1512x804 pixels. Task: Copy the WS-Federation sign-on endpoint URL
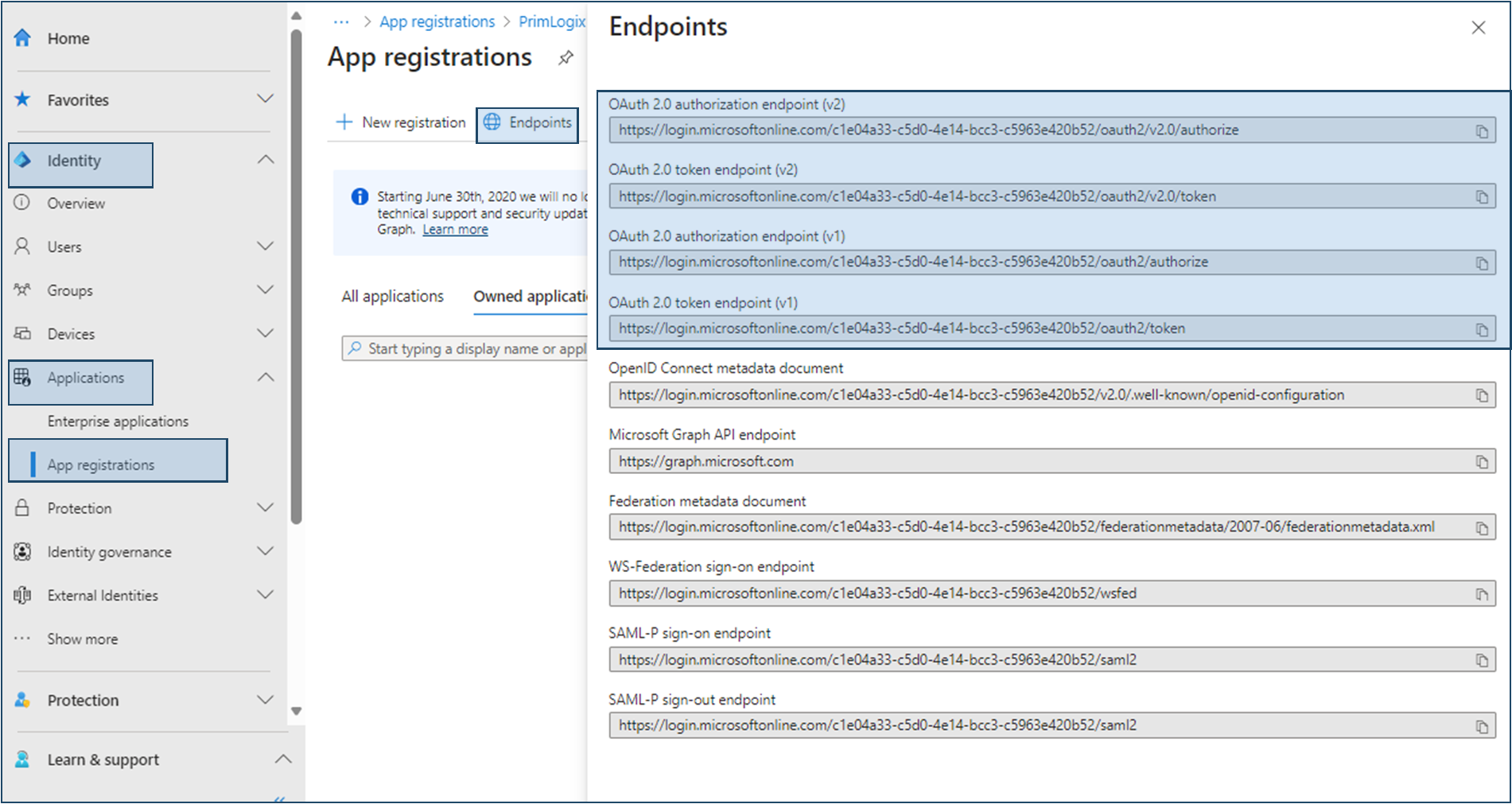1482,594
